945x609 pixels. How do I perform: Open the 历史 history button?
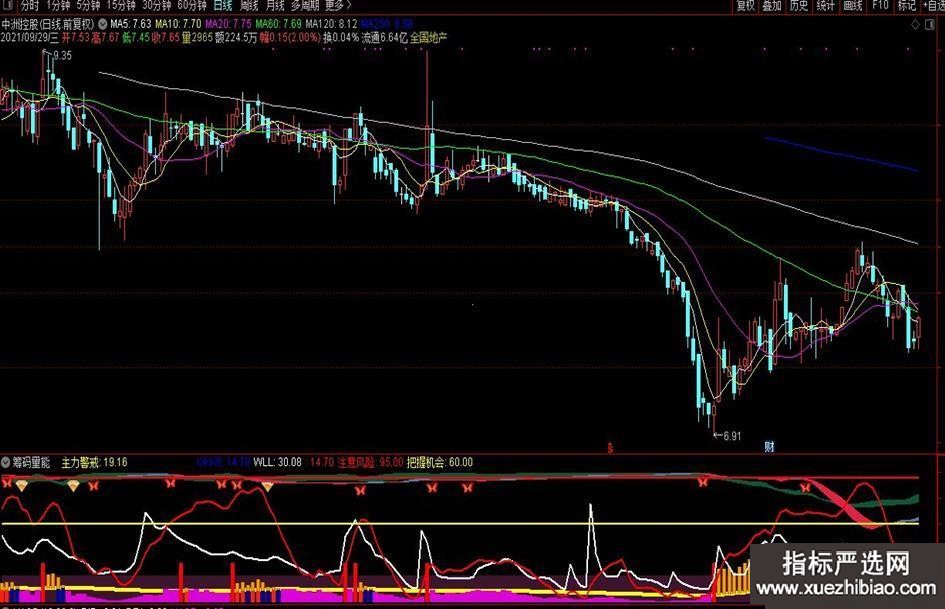pyautogui.click(x=799, y=6)
